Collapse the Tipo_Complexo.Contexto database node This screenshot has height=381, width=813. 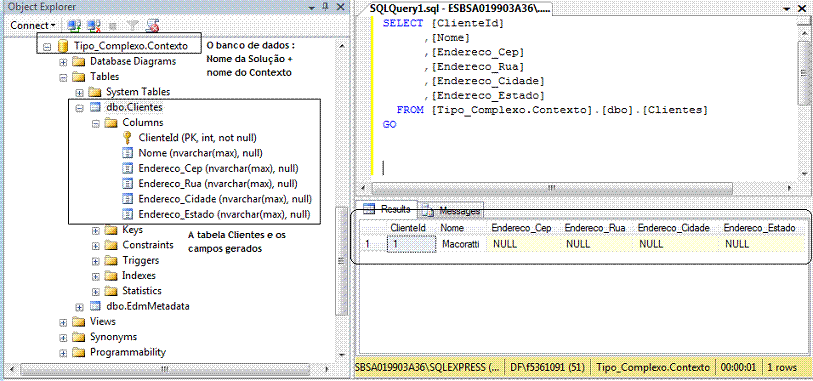tap(47, 47)
